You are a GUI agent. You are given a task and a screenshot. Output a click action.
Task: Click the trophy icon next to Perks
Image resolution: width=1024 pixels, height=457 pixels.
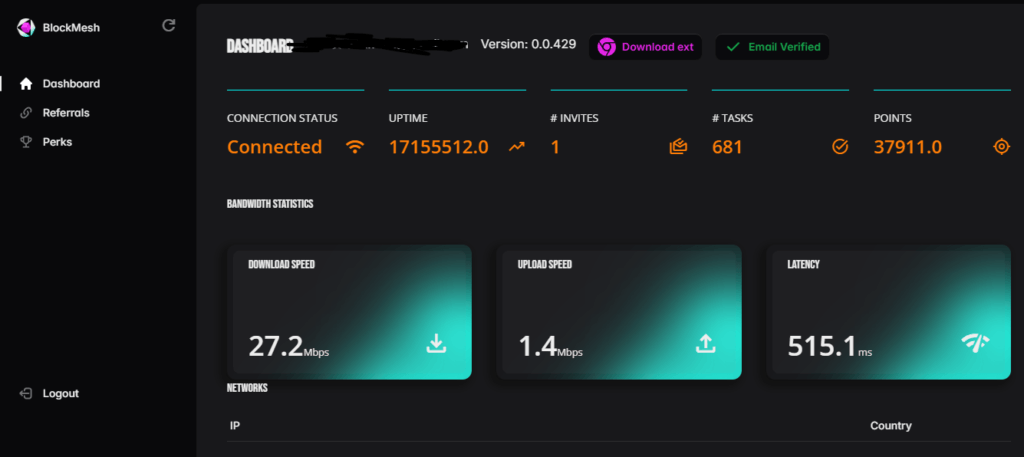26,142
